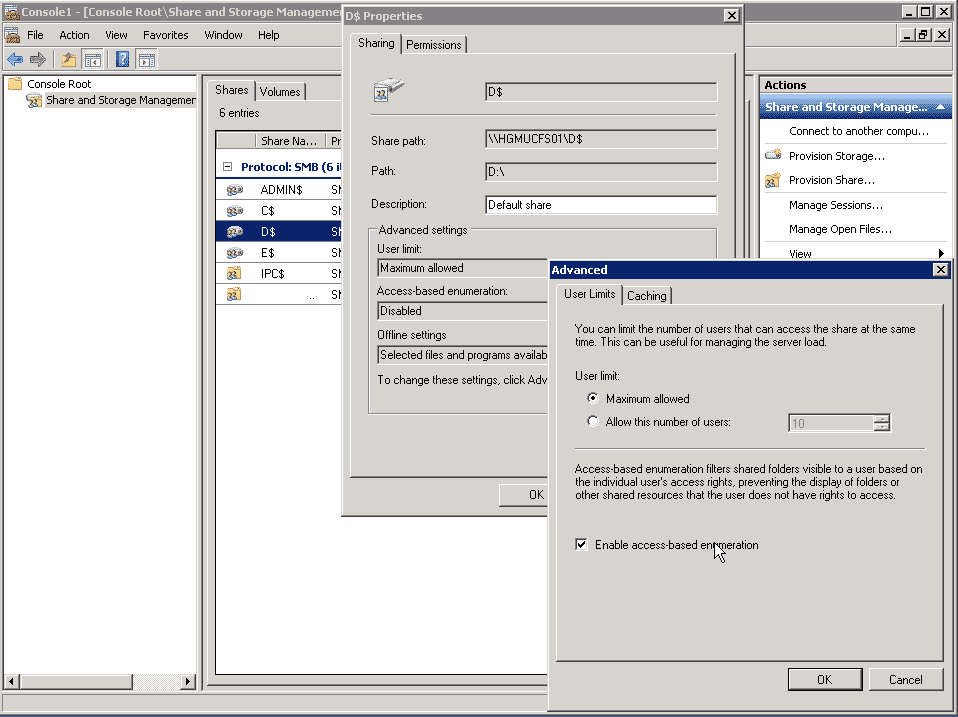Open the Favorites menu
The image size is (958, 717).
point(166,35)
